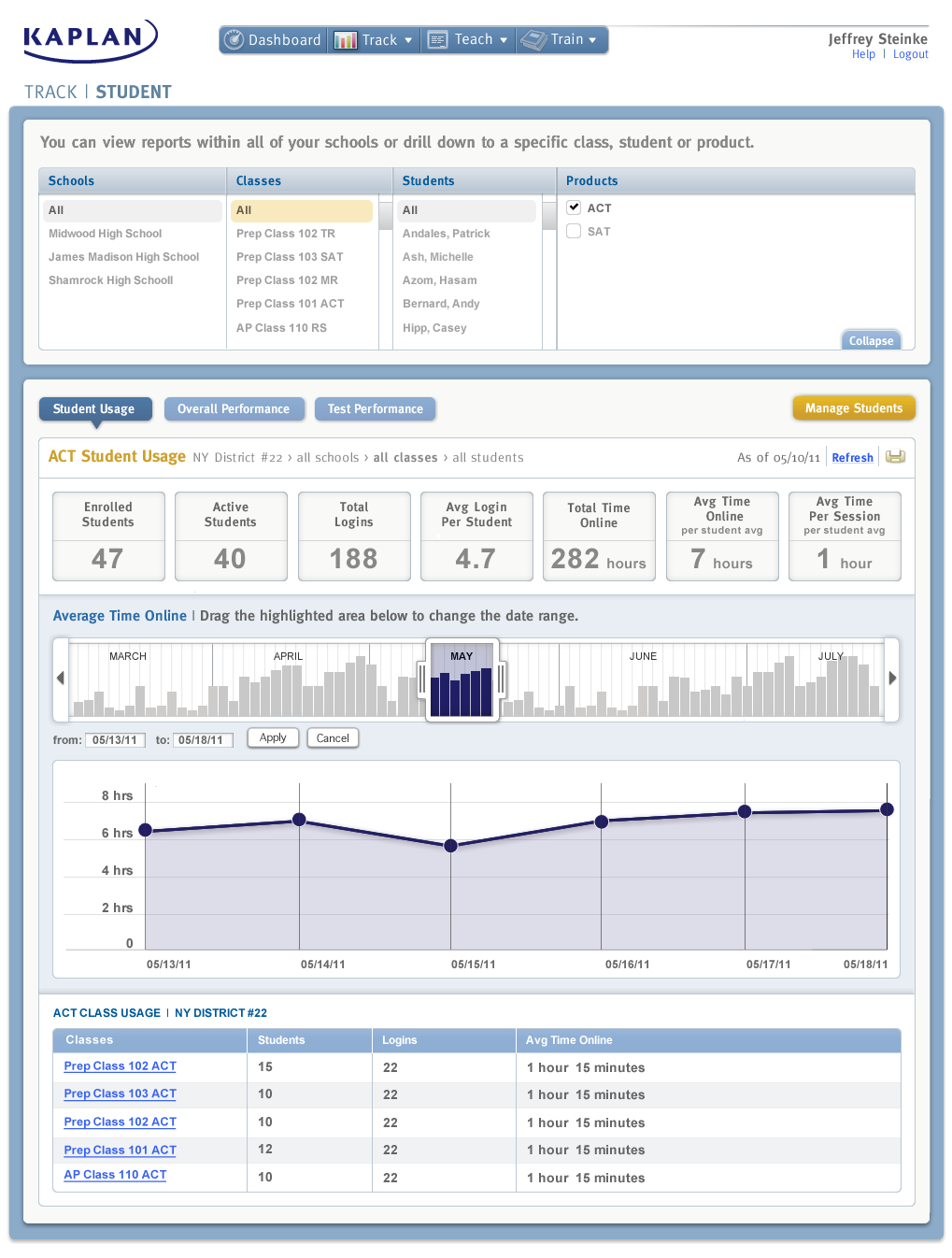The image size is (952, 1258).
Task: Click the Enrolled Students stat card
Action: click(108, 536)
